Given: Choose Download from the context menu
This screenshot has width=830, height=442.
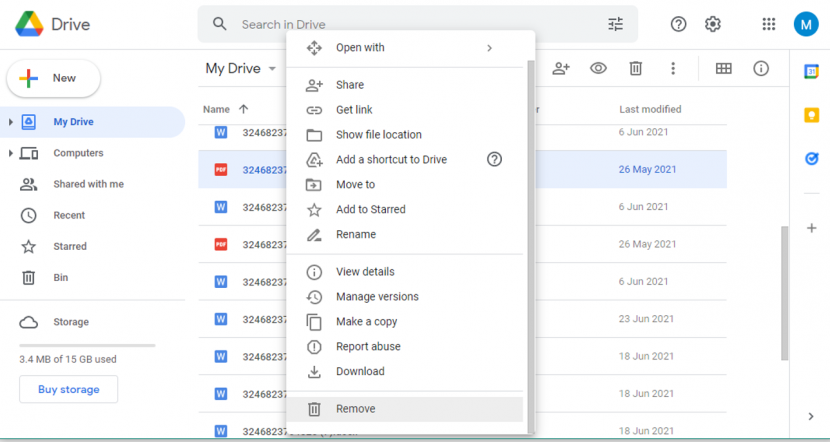Looking at the screenshot, I should coord(405,371).
